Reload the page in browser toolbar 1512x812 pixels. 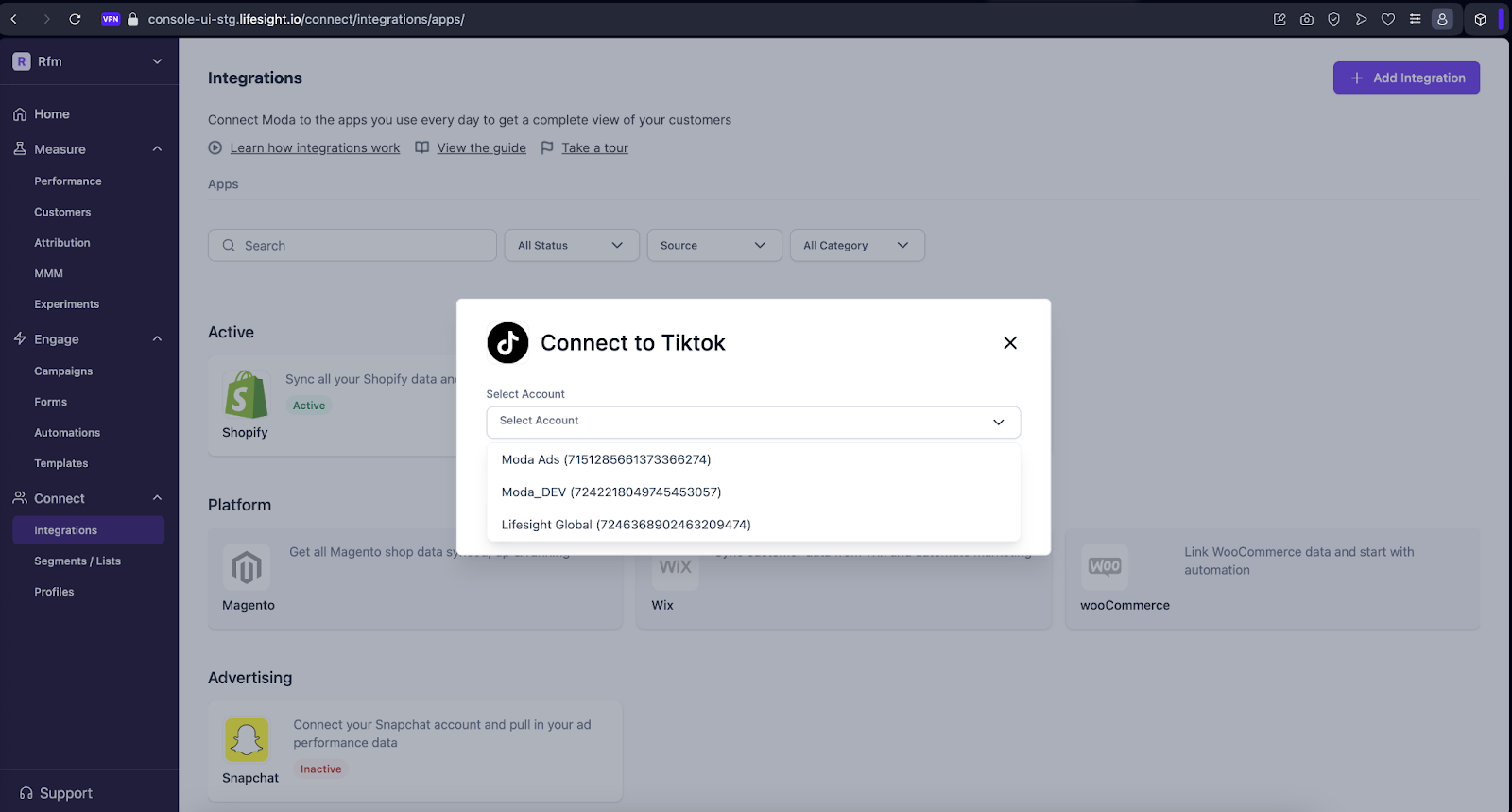point(75,19)
